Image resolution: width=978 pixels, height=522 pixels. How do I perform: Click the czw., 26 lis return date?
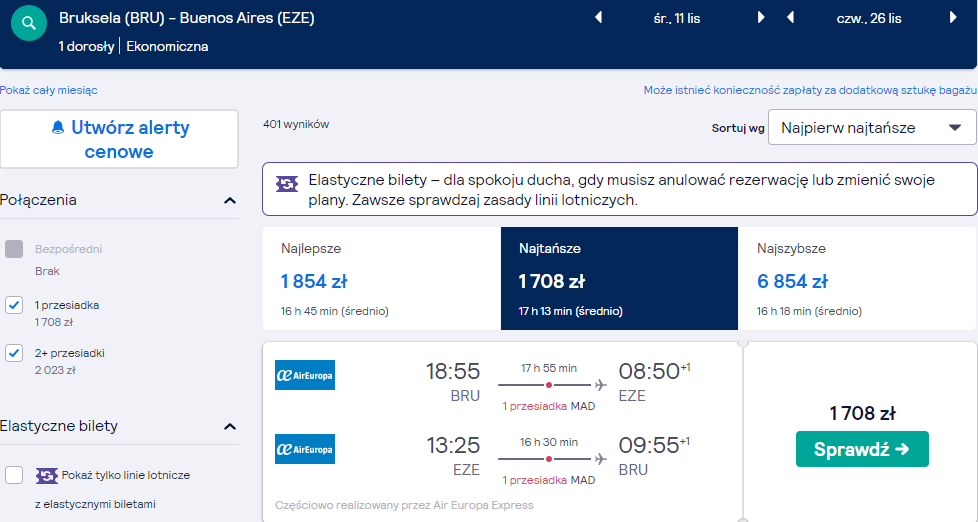(x=869, y=19)
